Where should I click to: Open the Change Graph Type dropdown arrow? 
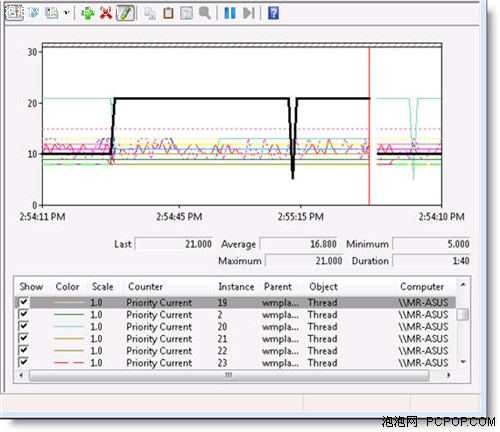67,13
